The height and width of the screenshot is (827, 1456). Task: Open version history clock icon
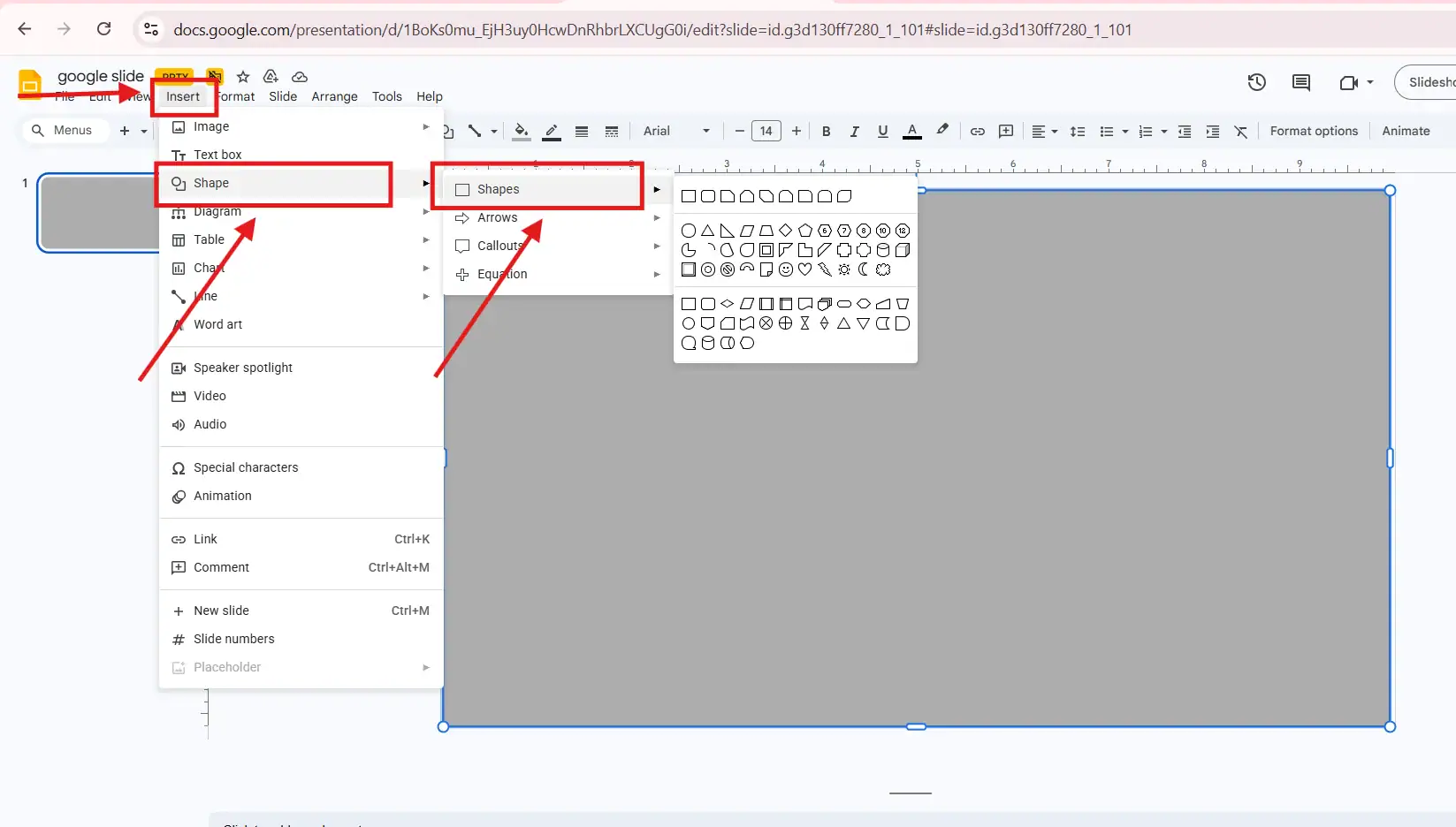(x=1256, y=82)
